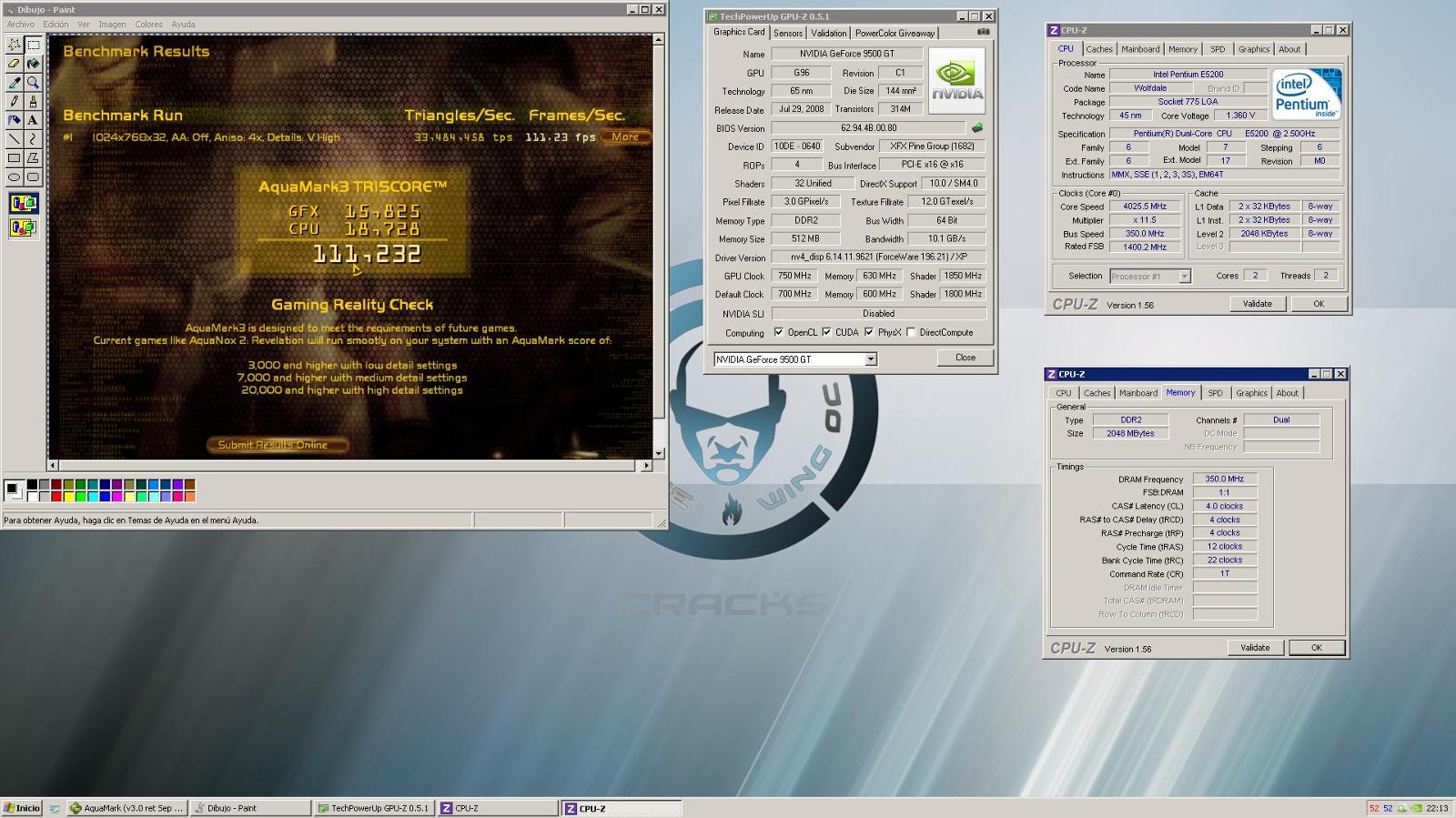
Task: Select the Rounded Rectangle tool
Action: [x=33, y=177]
